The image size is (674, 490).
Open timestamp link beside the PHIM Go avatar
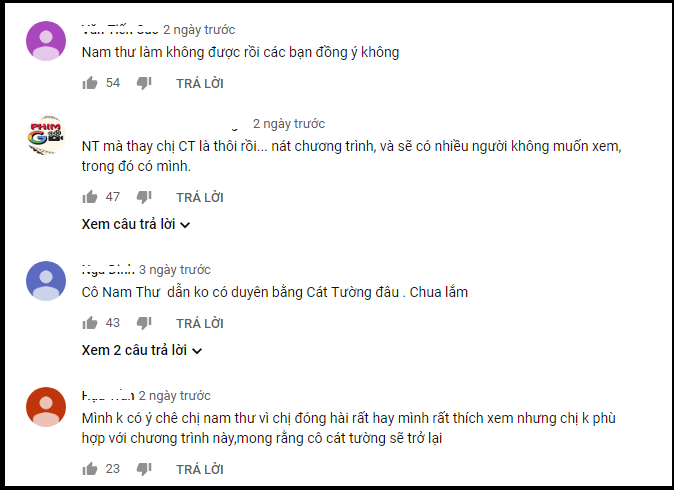point(289,124)
